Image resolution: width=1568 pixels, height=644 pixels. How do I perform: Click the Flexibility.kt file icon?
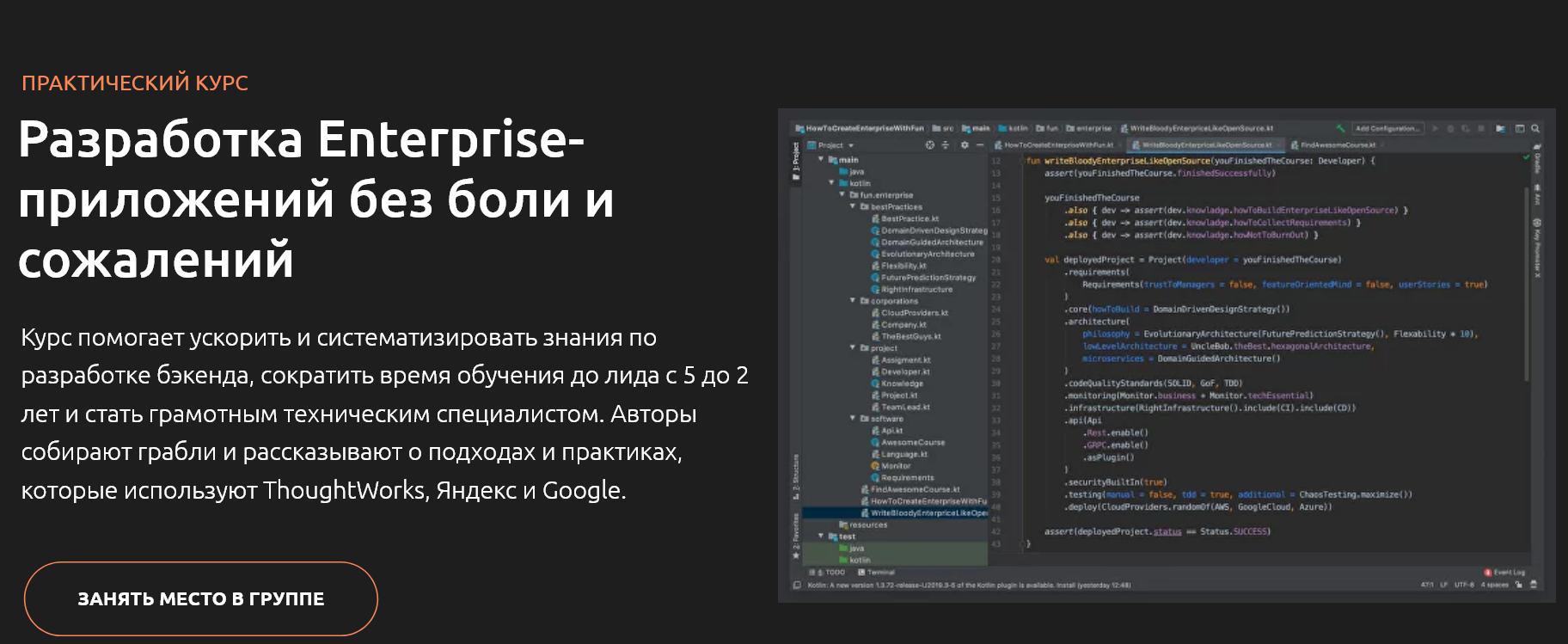(876, 266)
